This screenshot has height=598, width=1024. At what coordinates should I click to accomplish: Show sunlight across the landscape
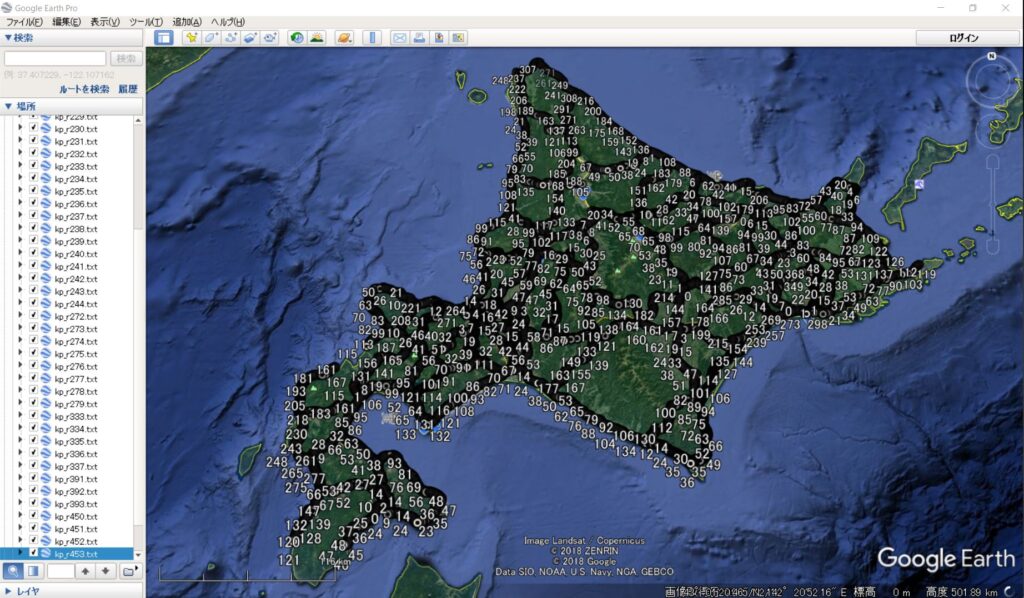pos(316,38)
